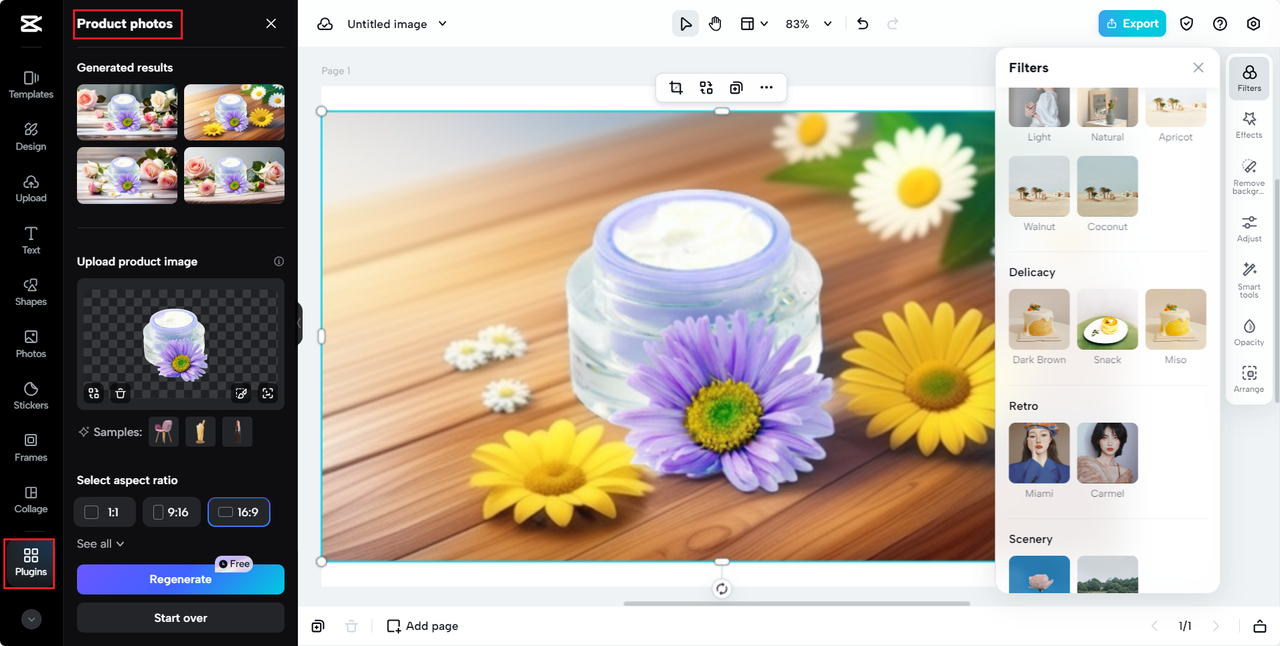Duplicate image from floating toolbar
The width and height of the screenshot is (1280, 646).
tap(736, 88)
